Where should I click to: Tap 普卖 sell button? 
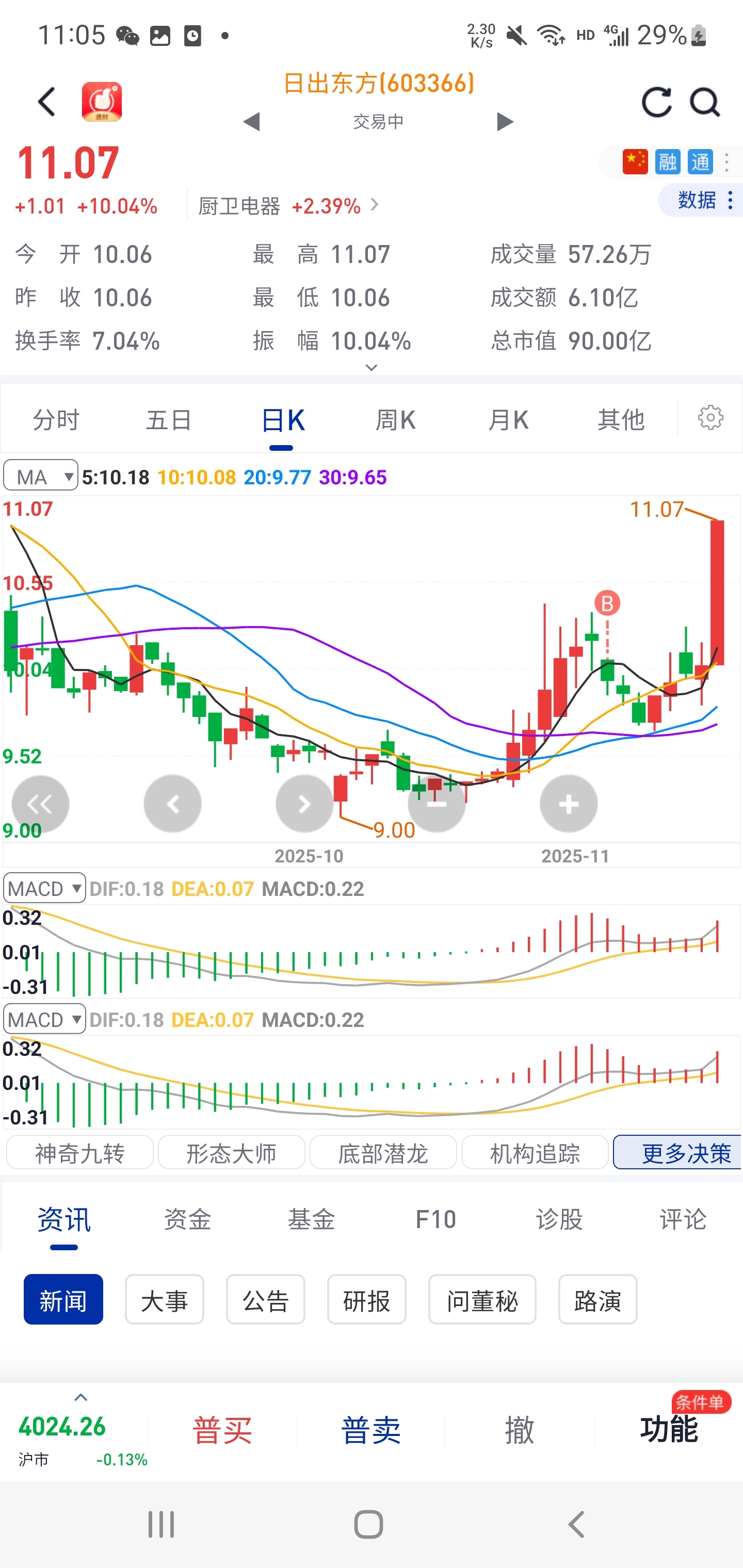(371, 1430)
